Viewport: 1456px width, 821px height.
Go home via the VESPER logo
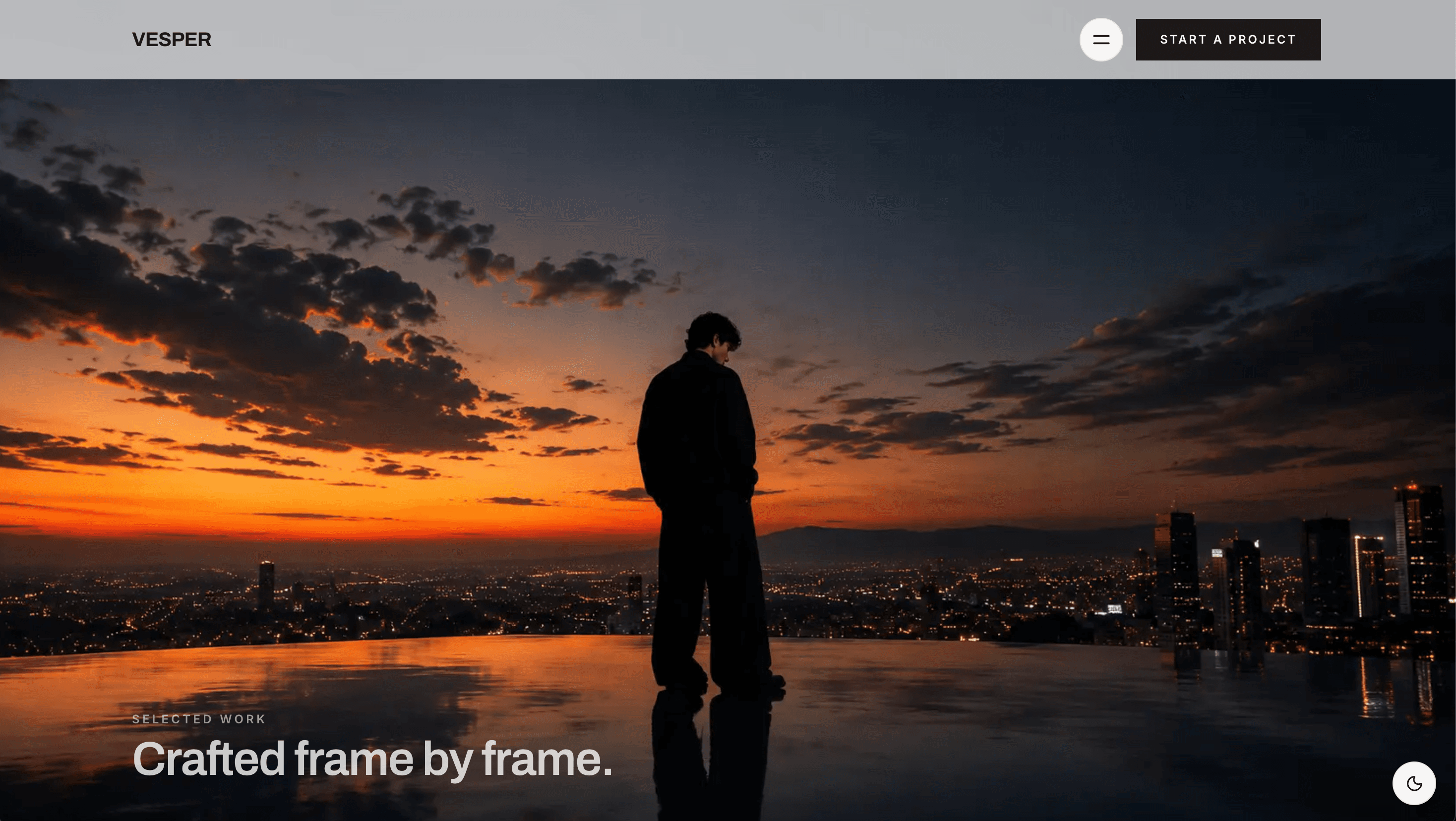(171, 40)
